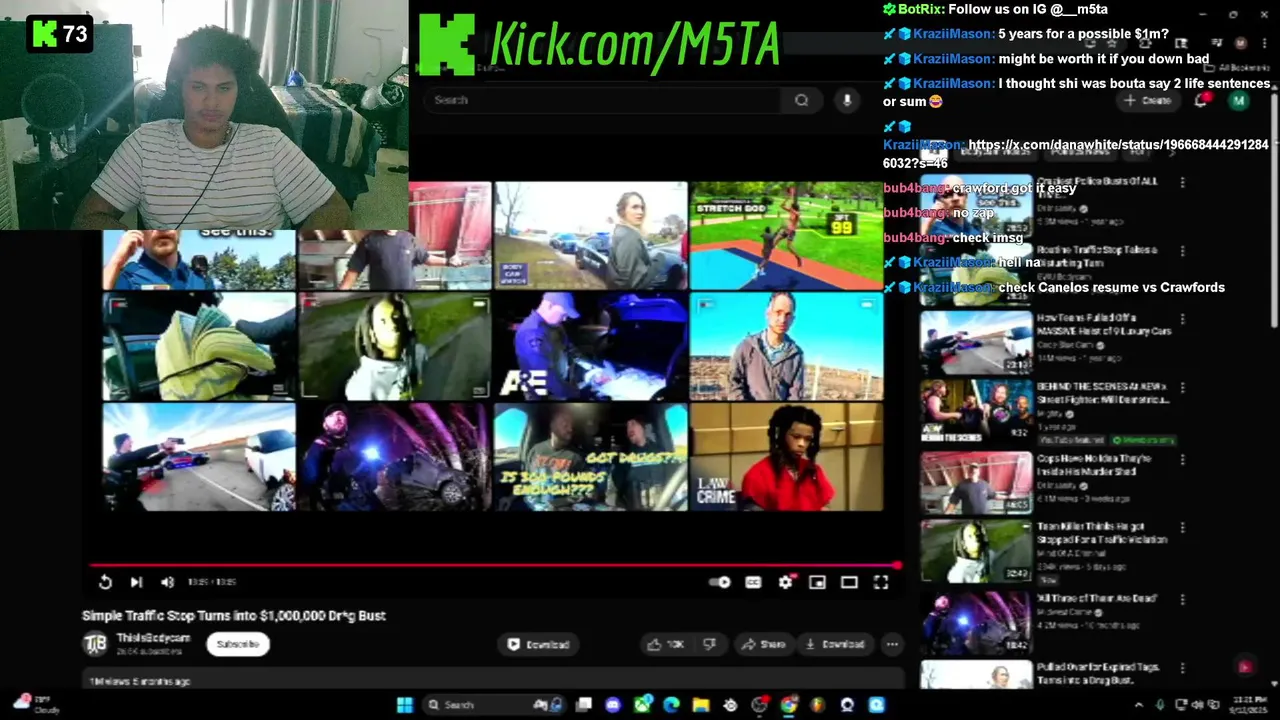The image size is (1280, 720).
Task: Click the YouTube search input field
Action: point(604,100)
